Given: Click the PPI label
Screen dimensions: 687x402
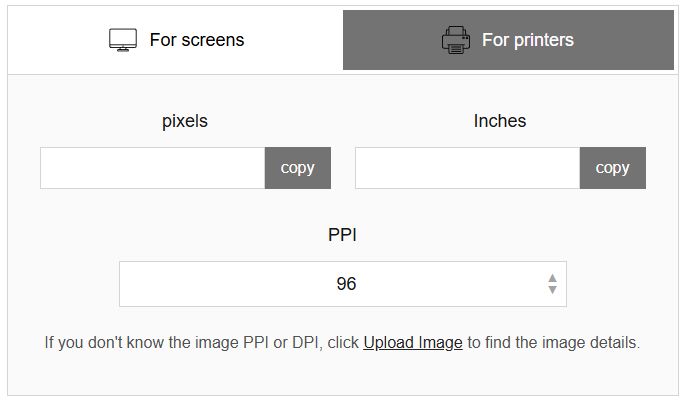Looking at the screenshot, I should pyautogui.click(x=343, y=235).
